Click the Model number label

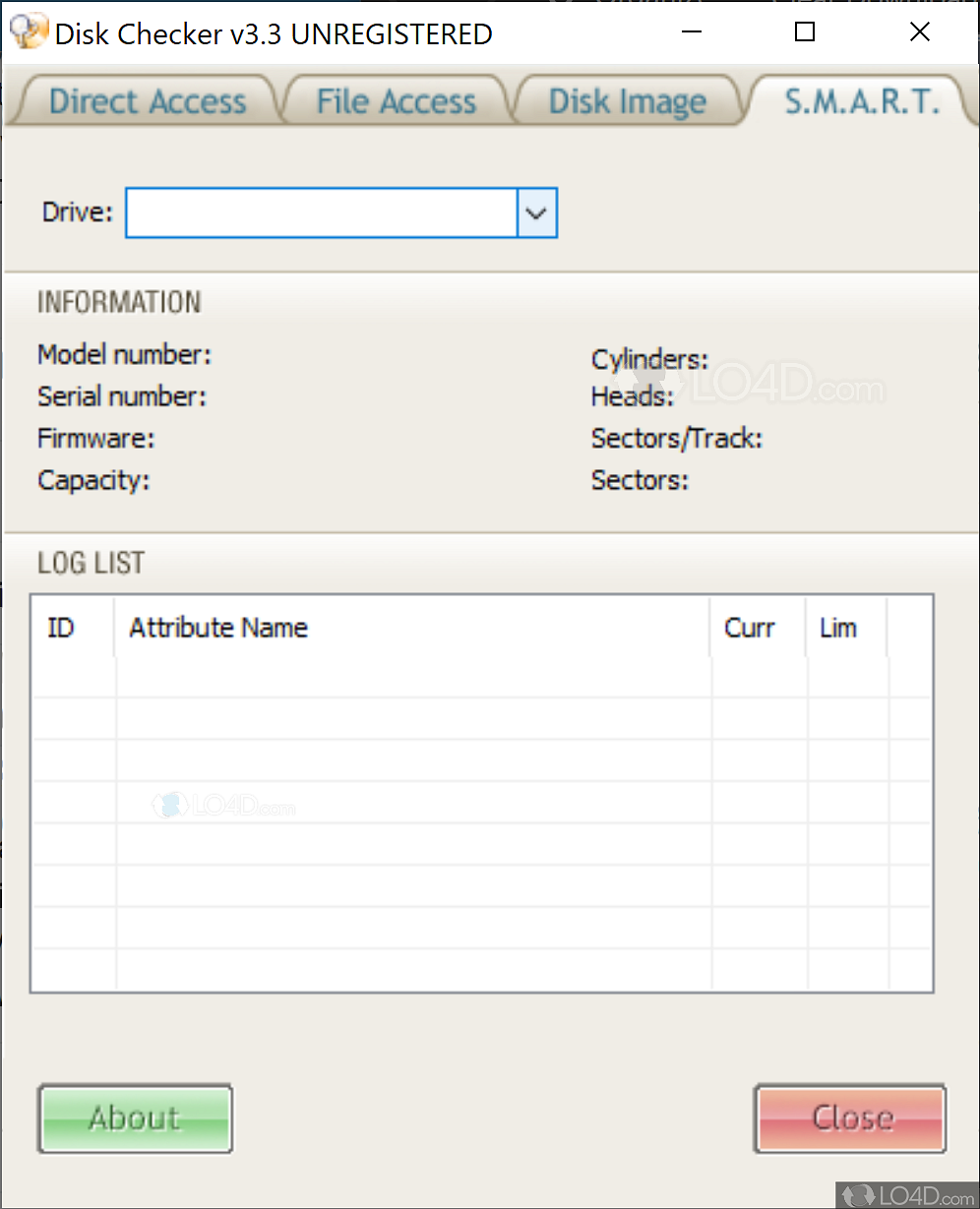(x=124, y=355)
